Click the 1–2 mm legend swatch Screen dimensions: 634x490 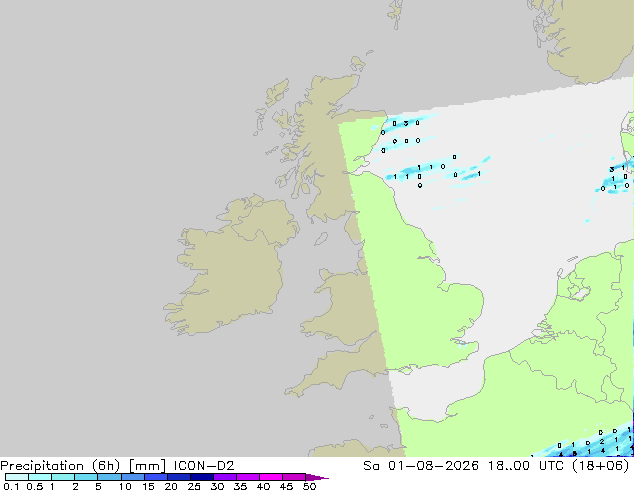63,477
